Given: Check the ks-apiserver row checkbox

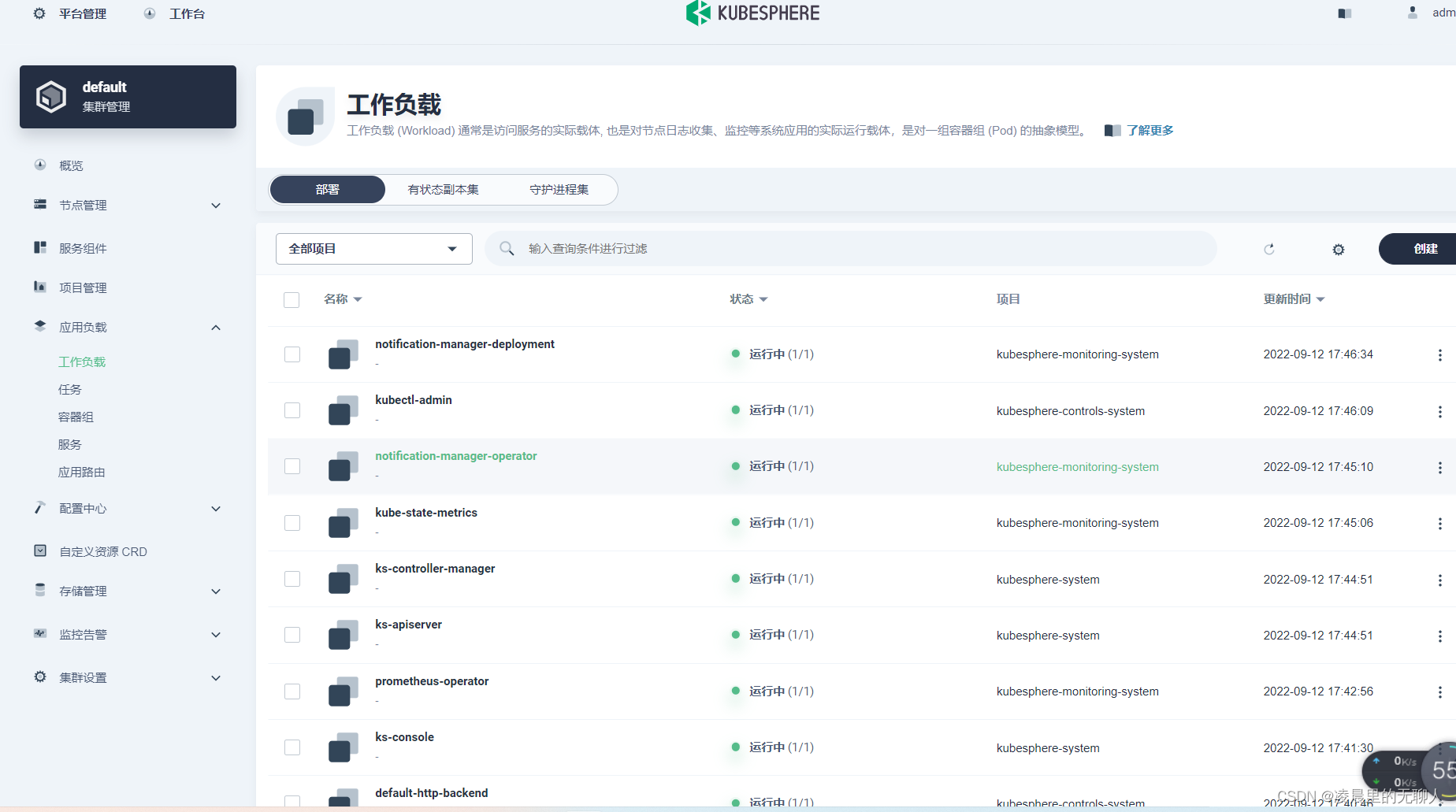Looking at the screenshot, I should pos(292,635).
